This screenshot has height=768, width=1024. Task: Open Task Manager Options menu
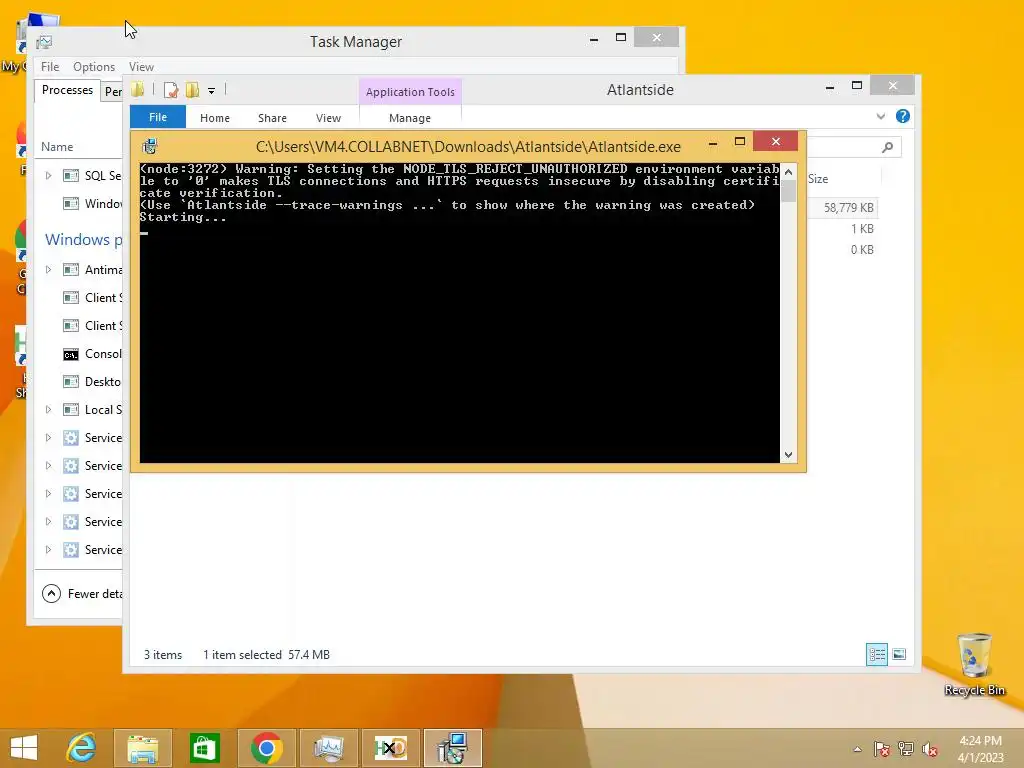pos(94,67)
